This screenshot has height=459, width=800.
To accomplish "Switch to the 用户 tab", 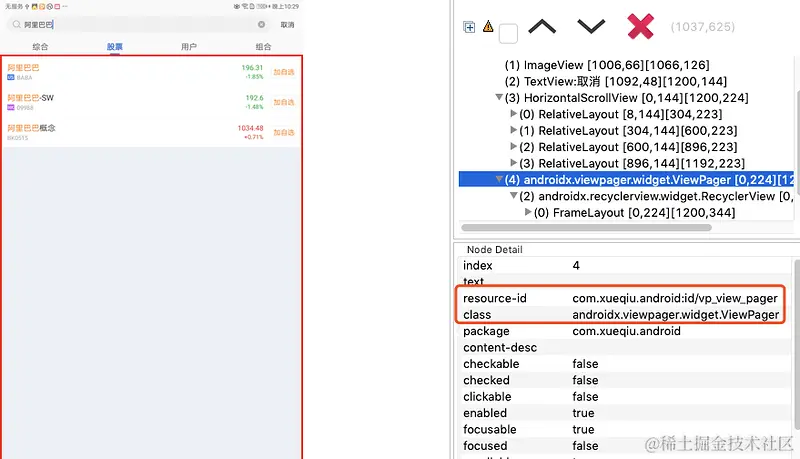I will (x=189, y=46).
